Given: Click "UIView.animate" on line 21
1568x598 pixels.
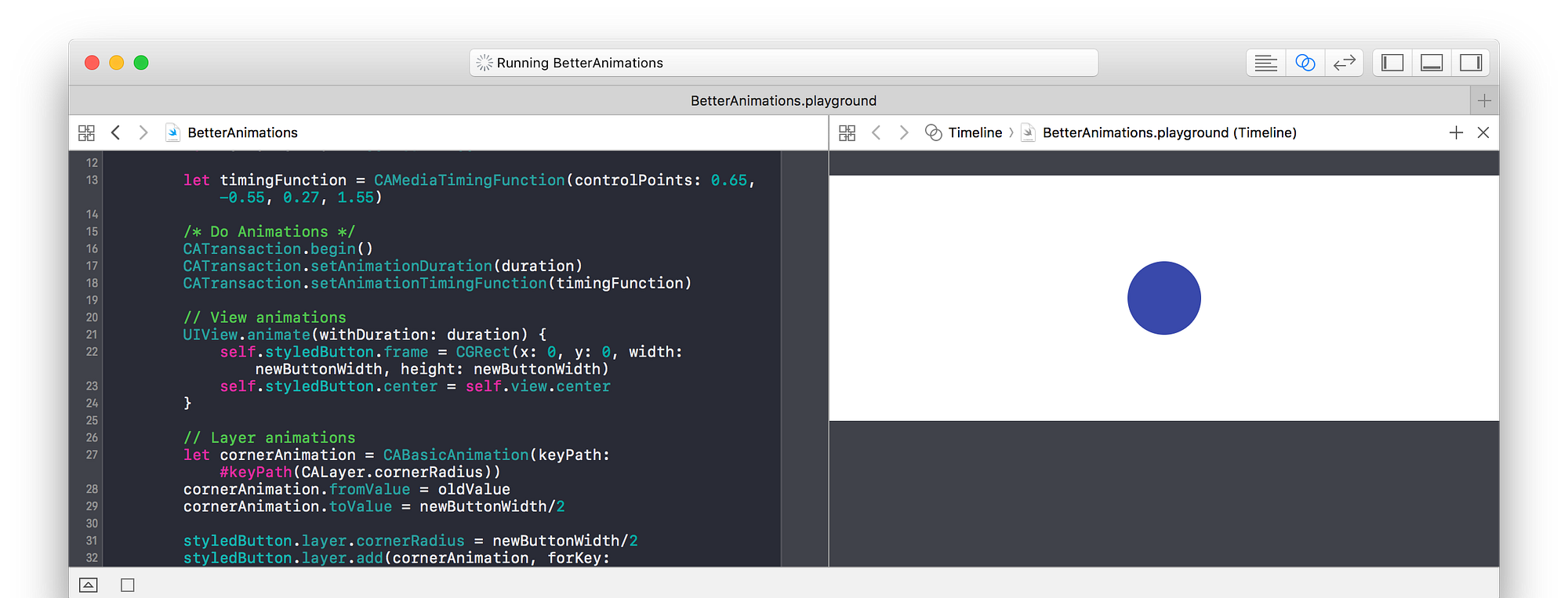Looking at the screenshot, I should [x=246, y=335].
